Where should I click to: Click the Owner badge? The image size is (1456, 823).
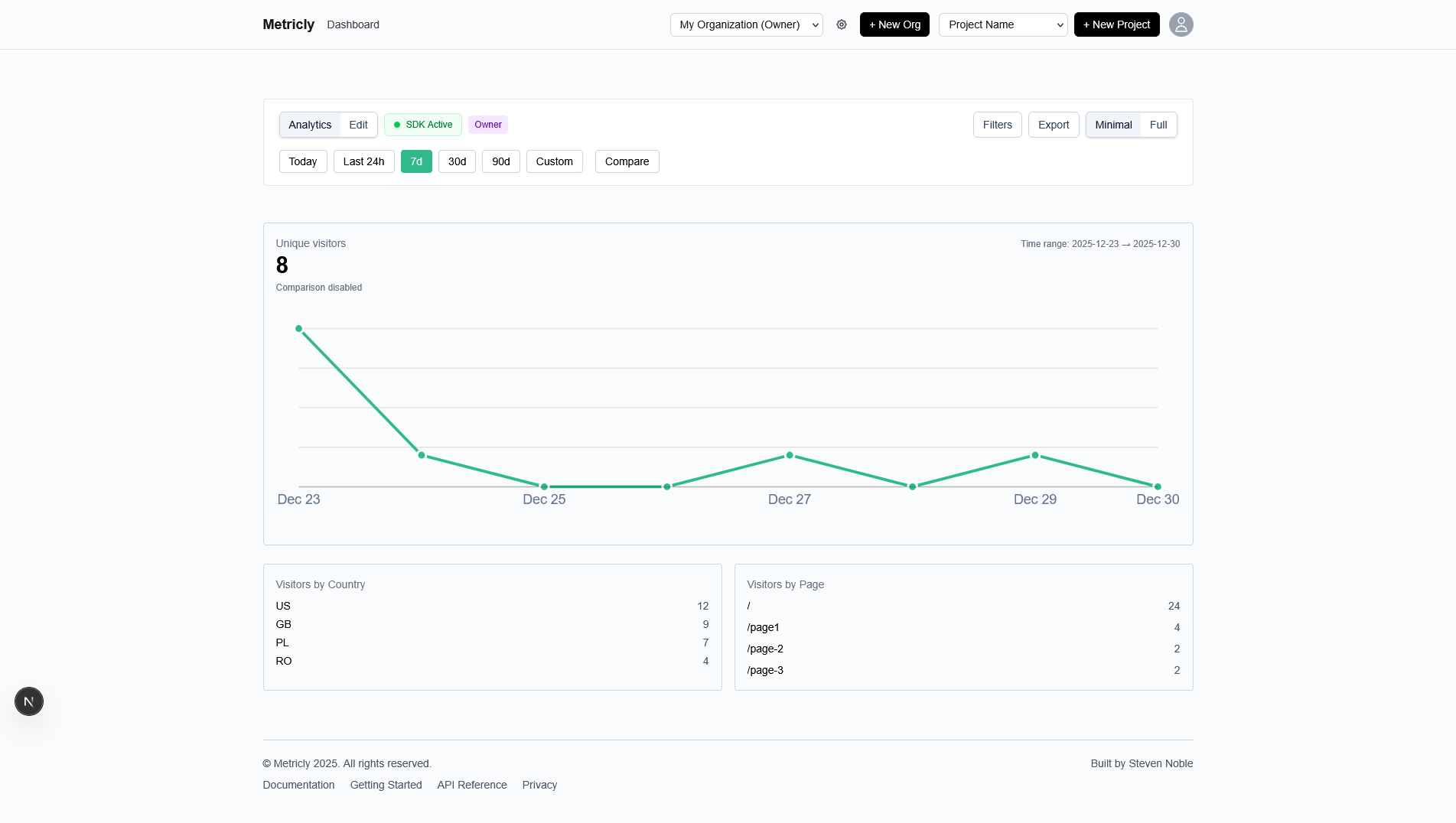487,124
